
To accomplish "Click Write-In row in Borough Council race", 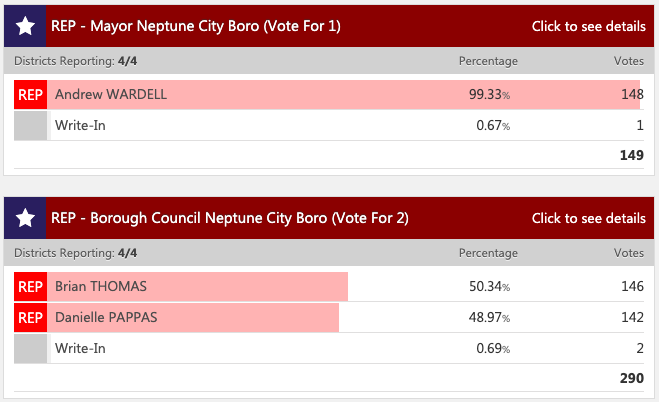I will 329,349.
